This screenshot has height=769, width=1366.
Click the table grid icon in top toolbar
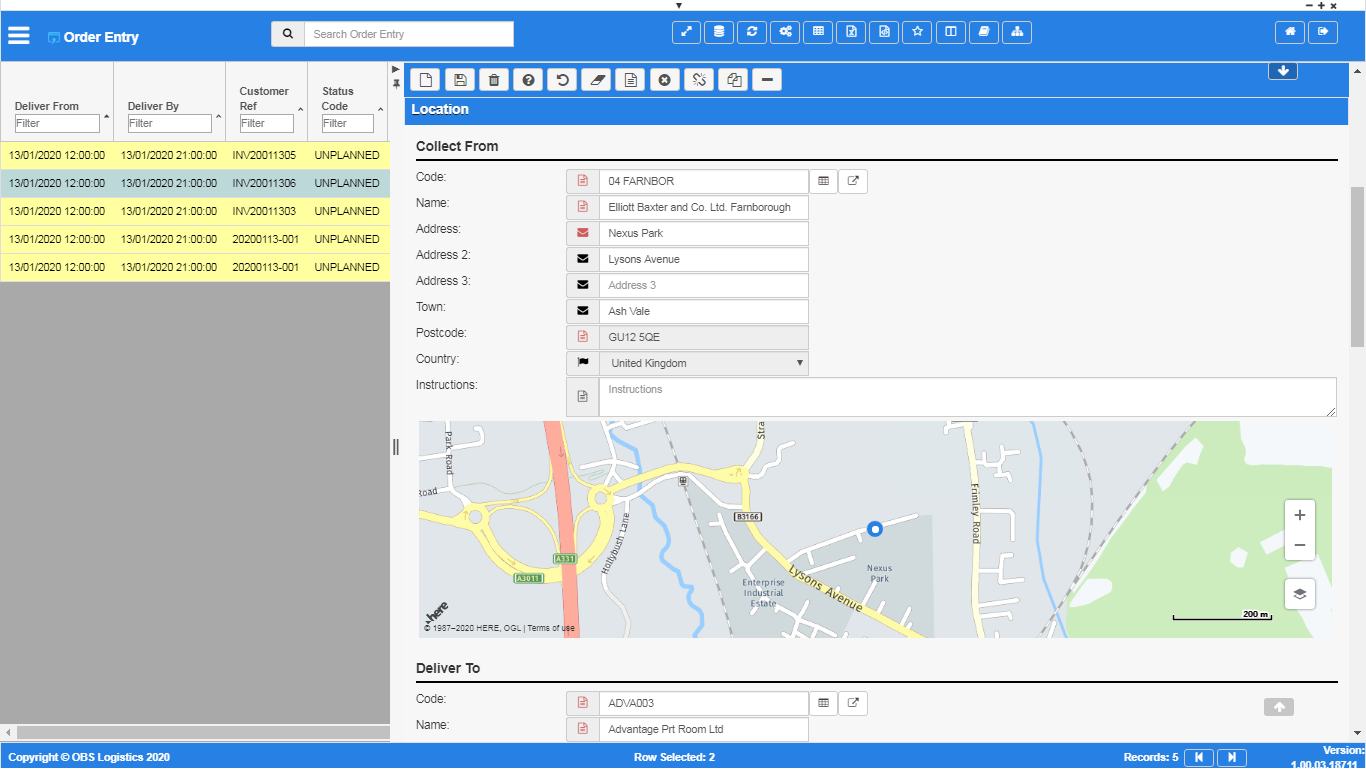(818, 32)
